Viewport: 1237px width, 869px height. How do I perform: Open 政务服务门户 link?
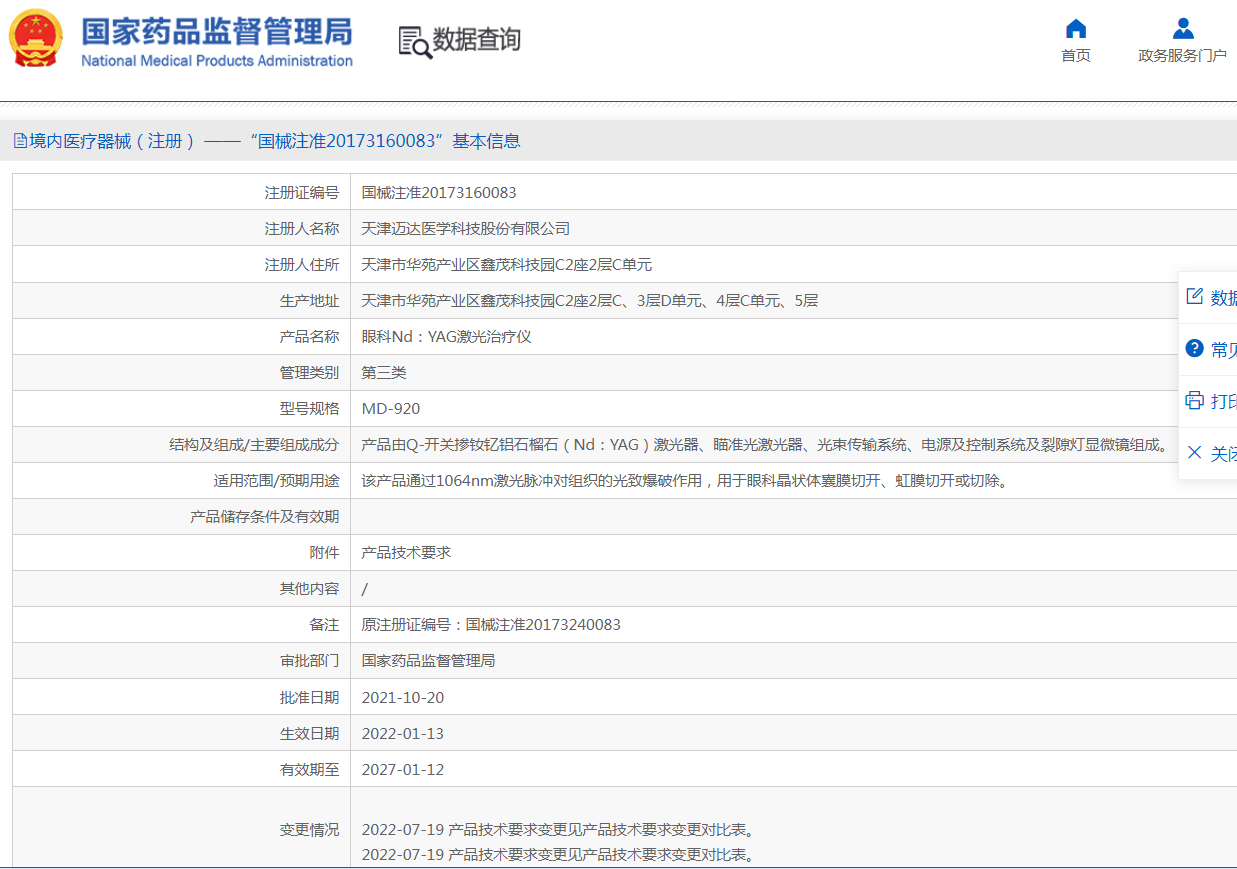click(x=1182, y=56)
